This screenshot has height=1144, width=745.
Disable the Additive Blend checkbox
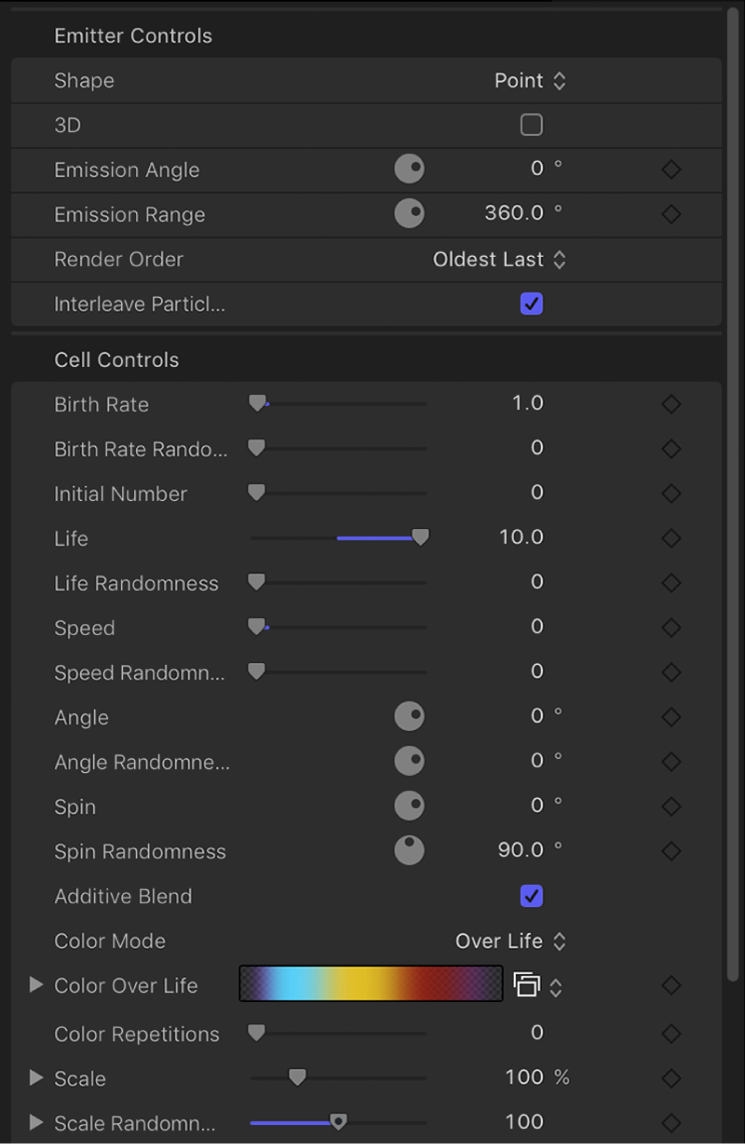[532, 896]
